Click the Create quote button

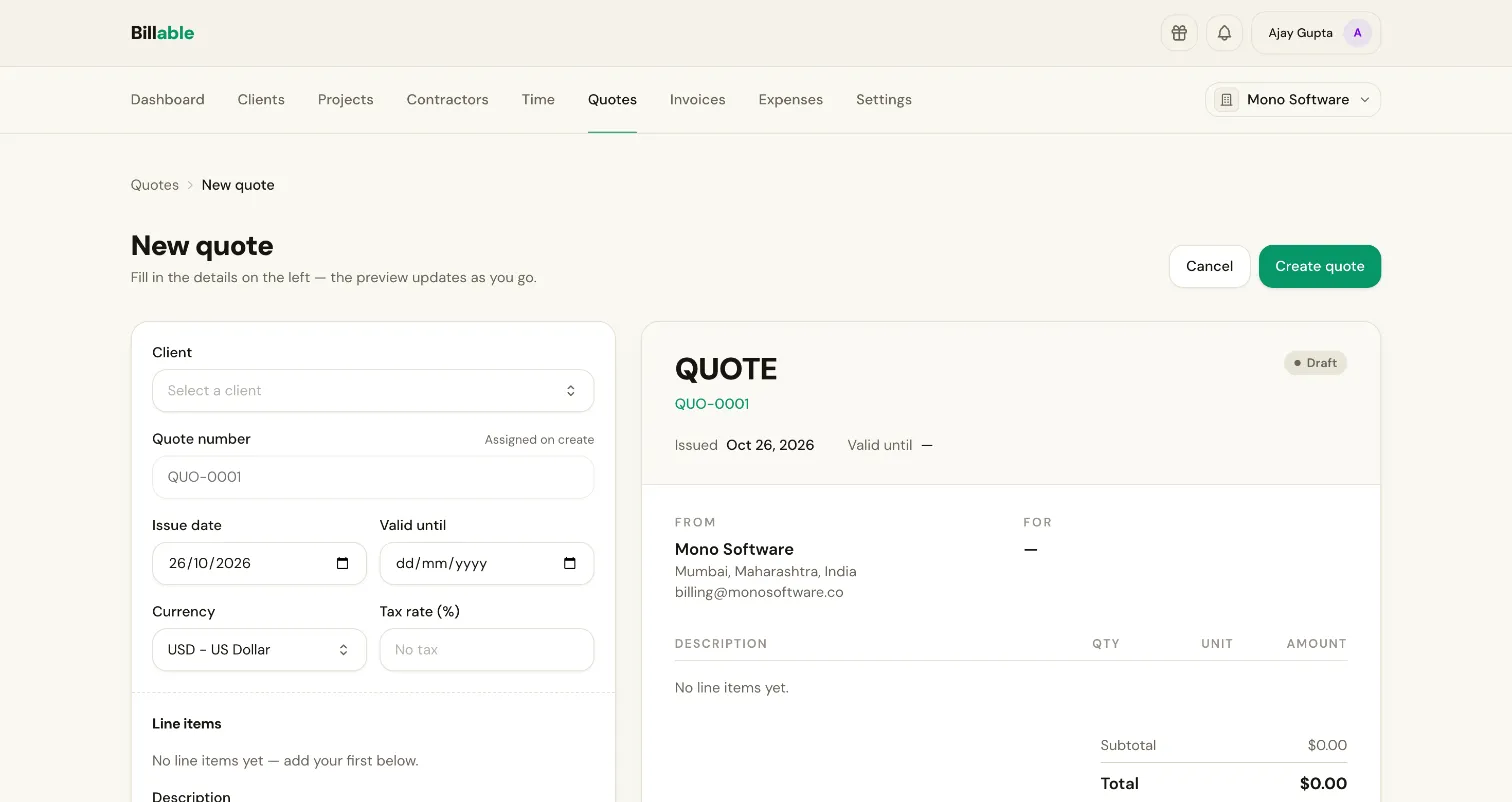1320,266
